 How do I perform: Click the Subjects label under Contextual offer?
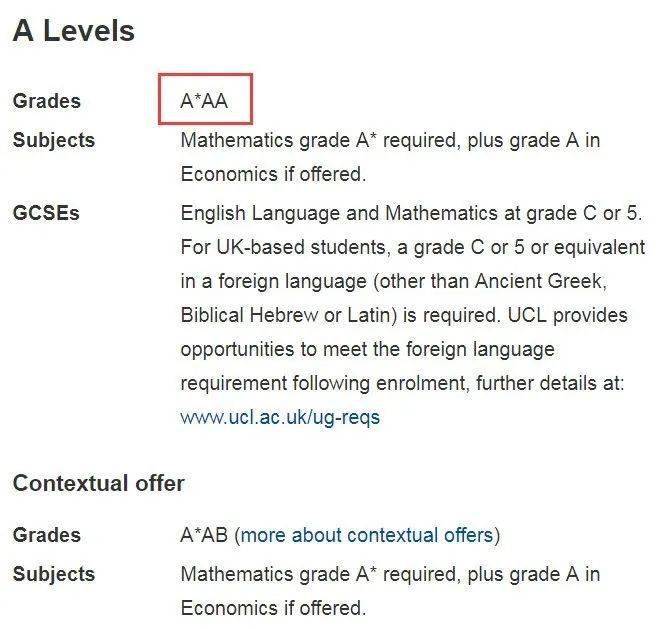(x=53, y=574)
